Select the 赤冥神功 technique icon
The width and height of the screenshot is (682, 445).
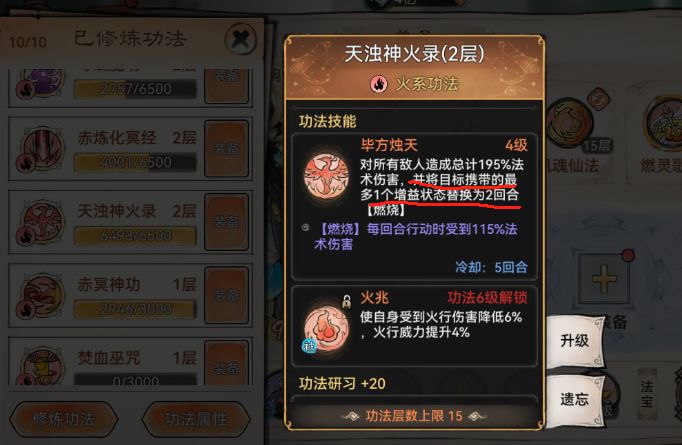tap(42, 295)
